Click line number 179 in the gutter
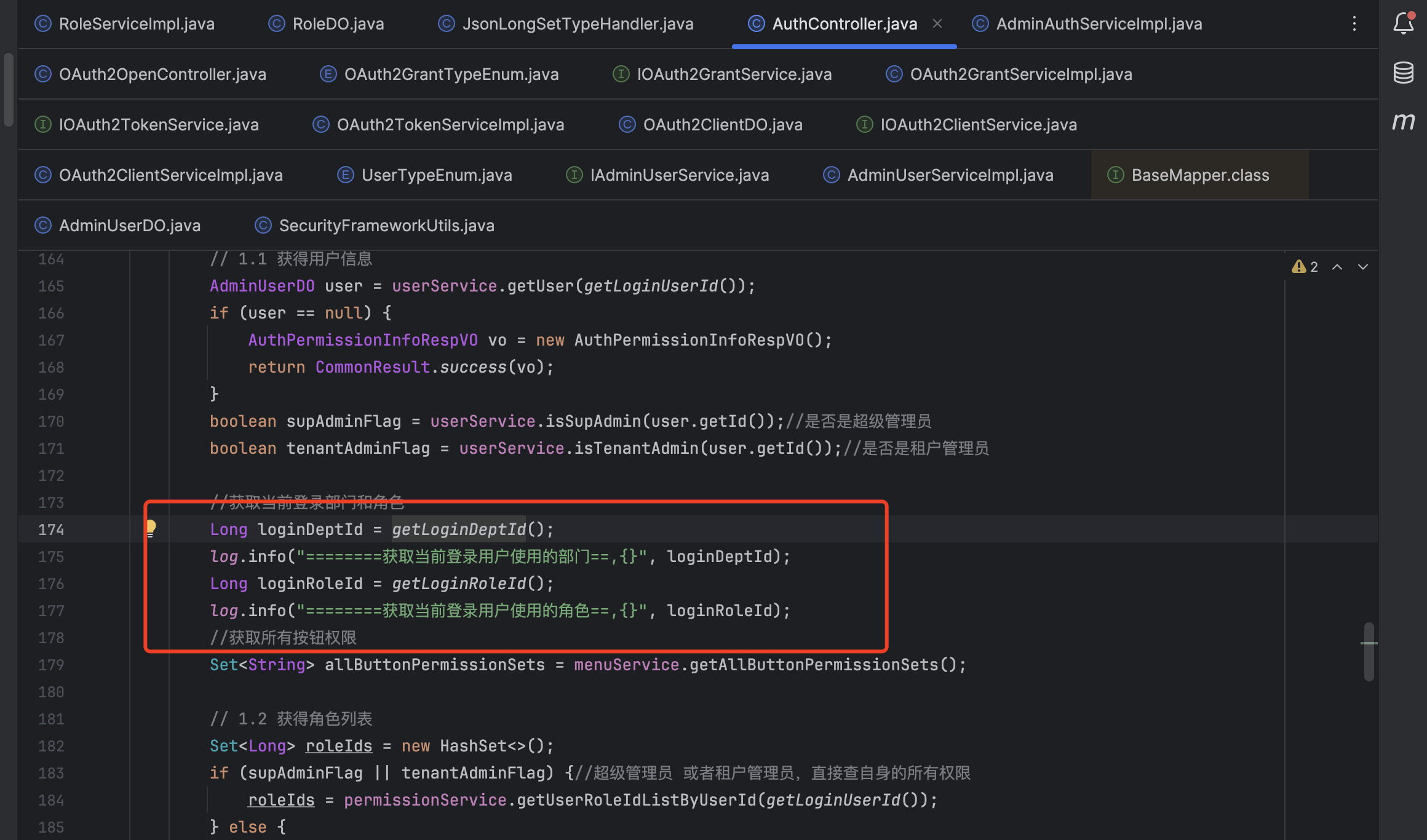1427x840 pixels. coord(51,665)
